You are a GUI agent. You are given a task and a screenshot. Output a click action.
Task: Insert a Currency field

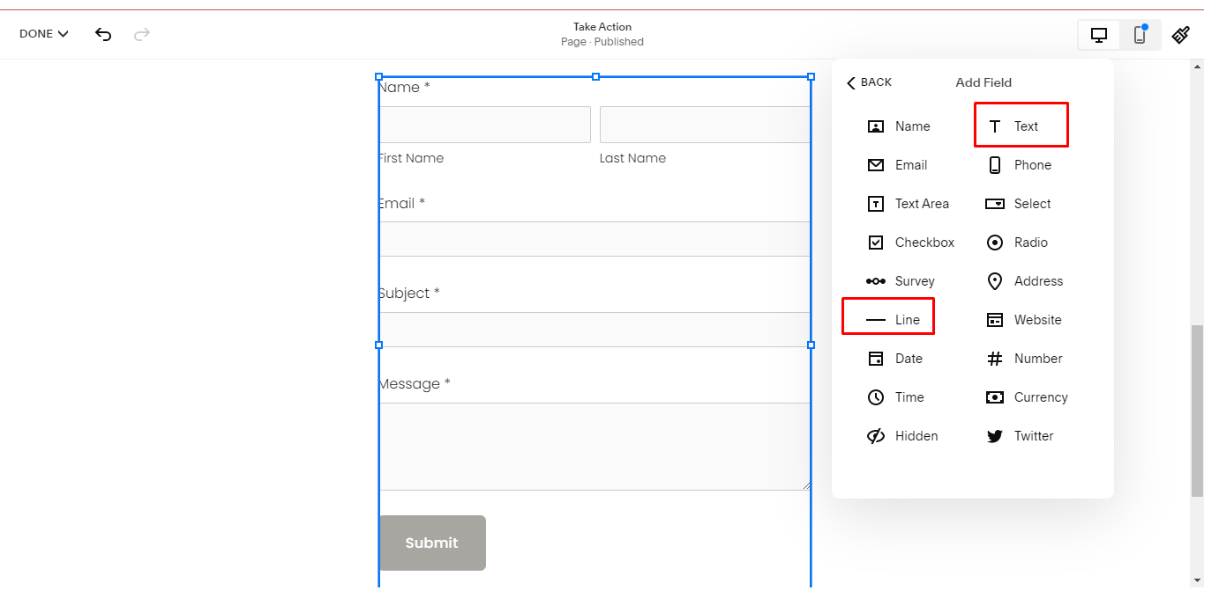(x=1036, y=397)
